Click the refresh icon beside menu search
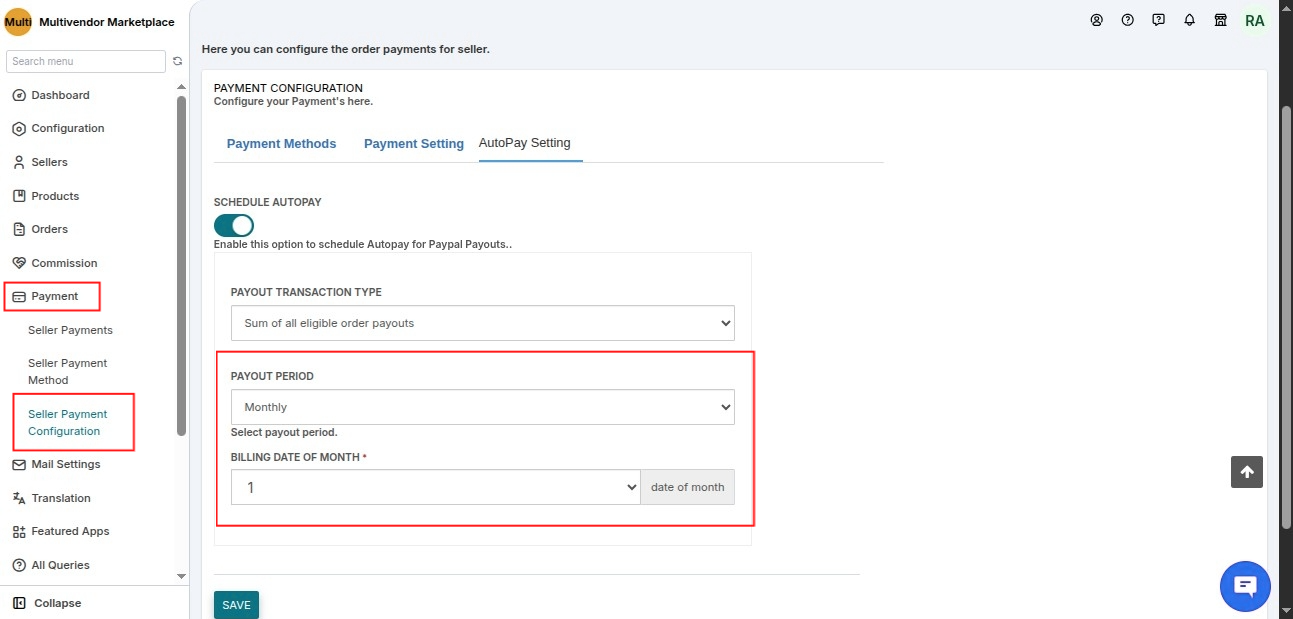Screen dimensions: 1293x619 (x=177, y=61)
